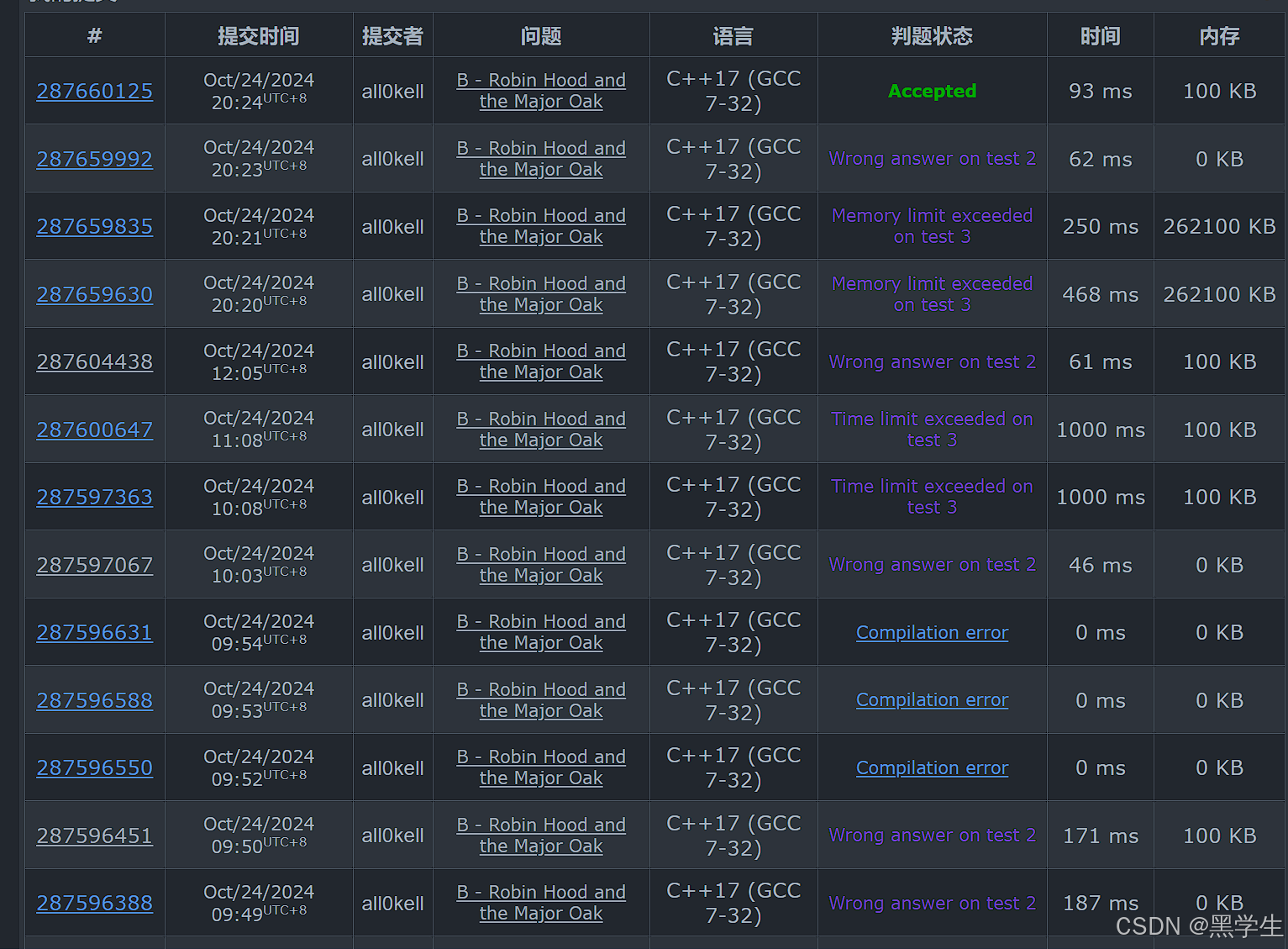The image size is (1288, 949).
Task: Click the 判题状态 column header
Action: coord(931,35)
